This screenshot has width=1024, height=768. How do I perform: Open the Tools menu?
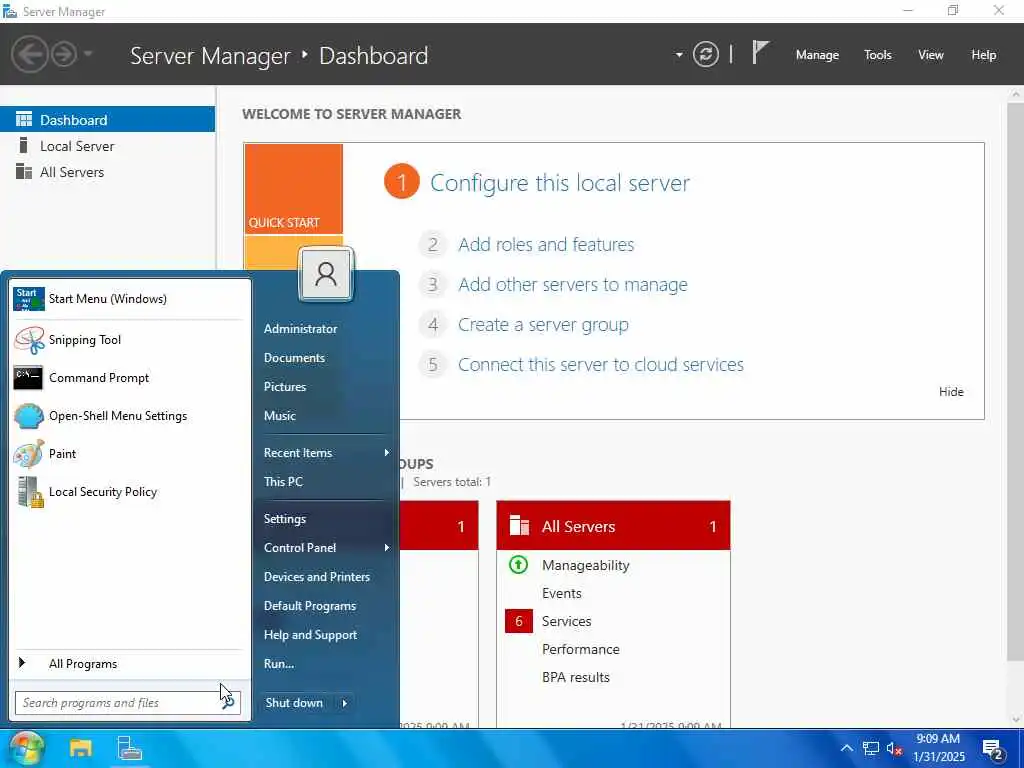[878, 55]
